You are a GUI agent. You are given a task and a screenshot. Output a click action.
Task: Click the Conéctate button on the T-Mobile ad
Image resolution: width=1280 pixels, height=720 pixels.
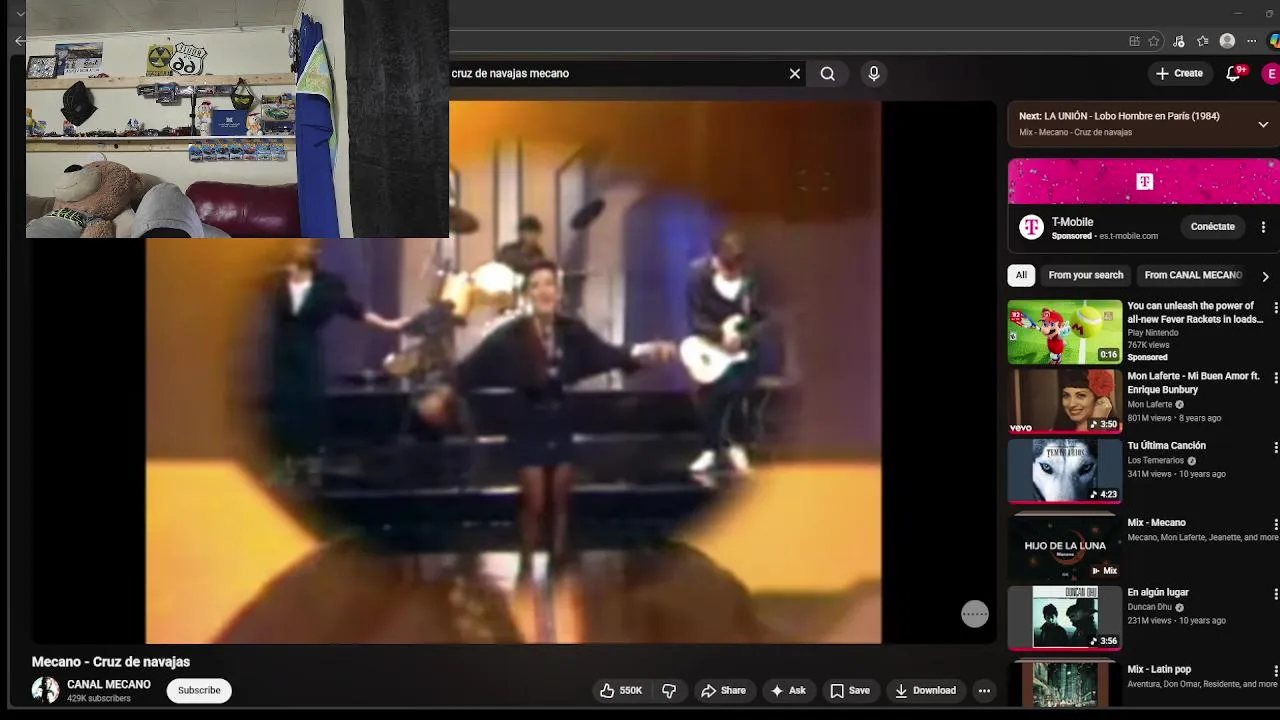(1213, 227)
